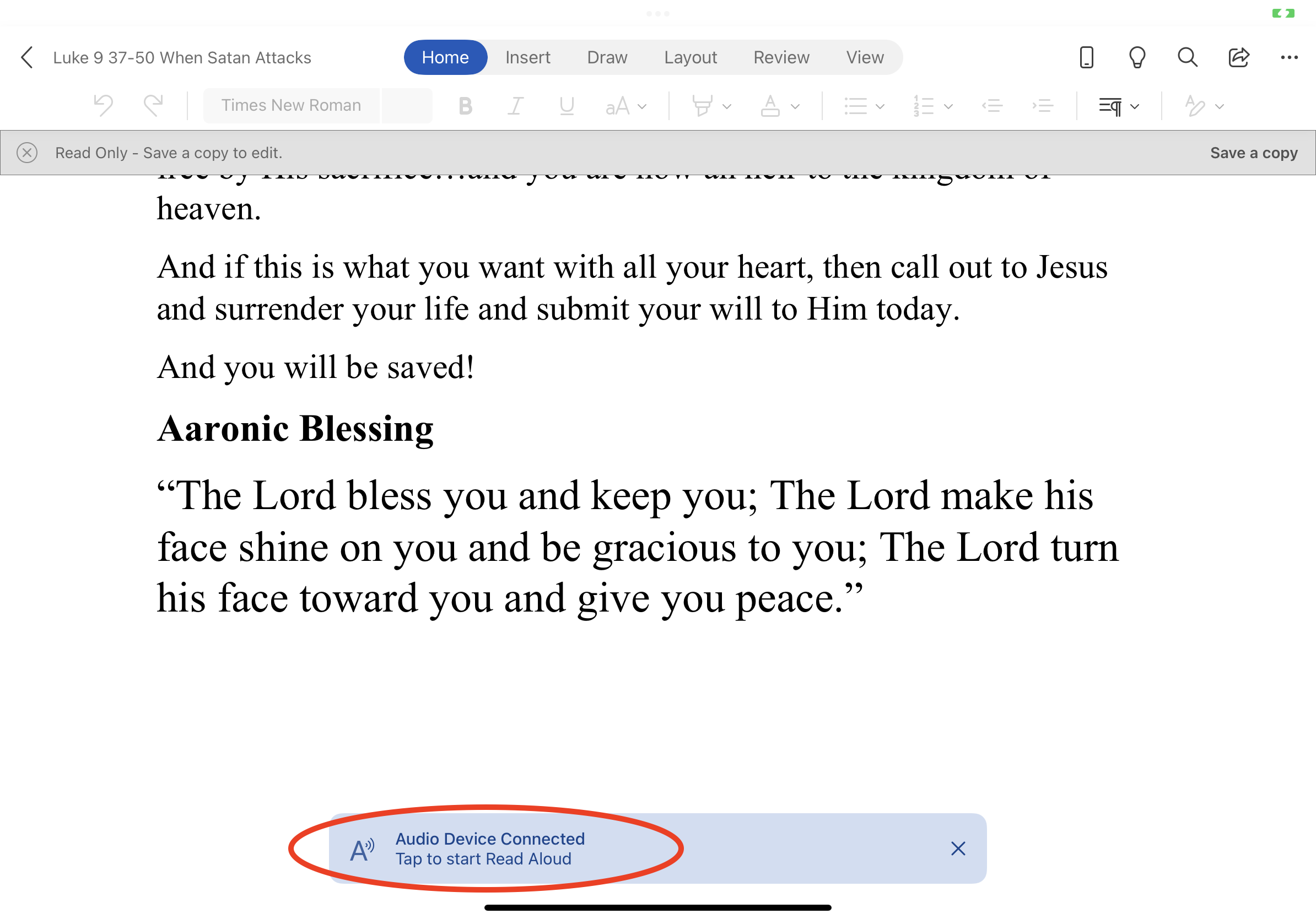Apply bullet list formatting

pos(855,106)
